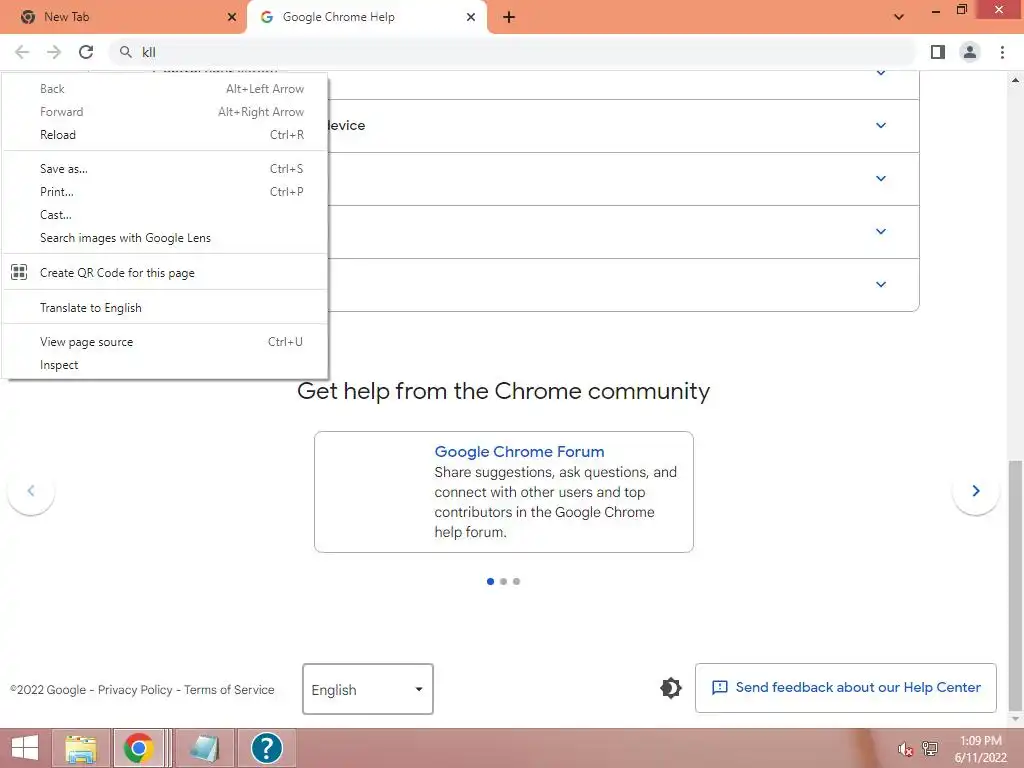
Task: Switch to Google Chrome Help tab
Action: tap(366, 17)
